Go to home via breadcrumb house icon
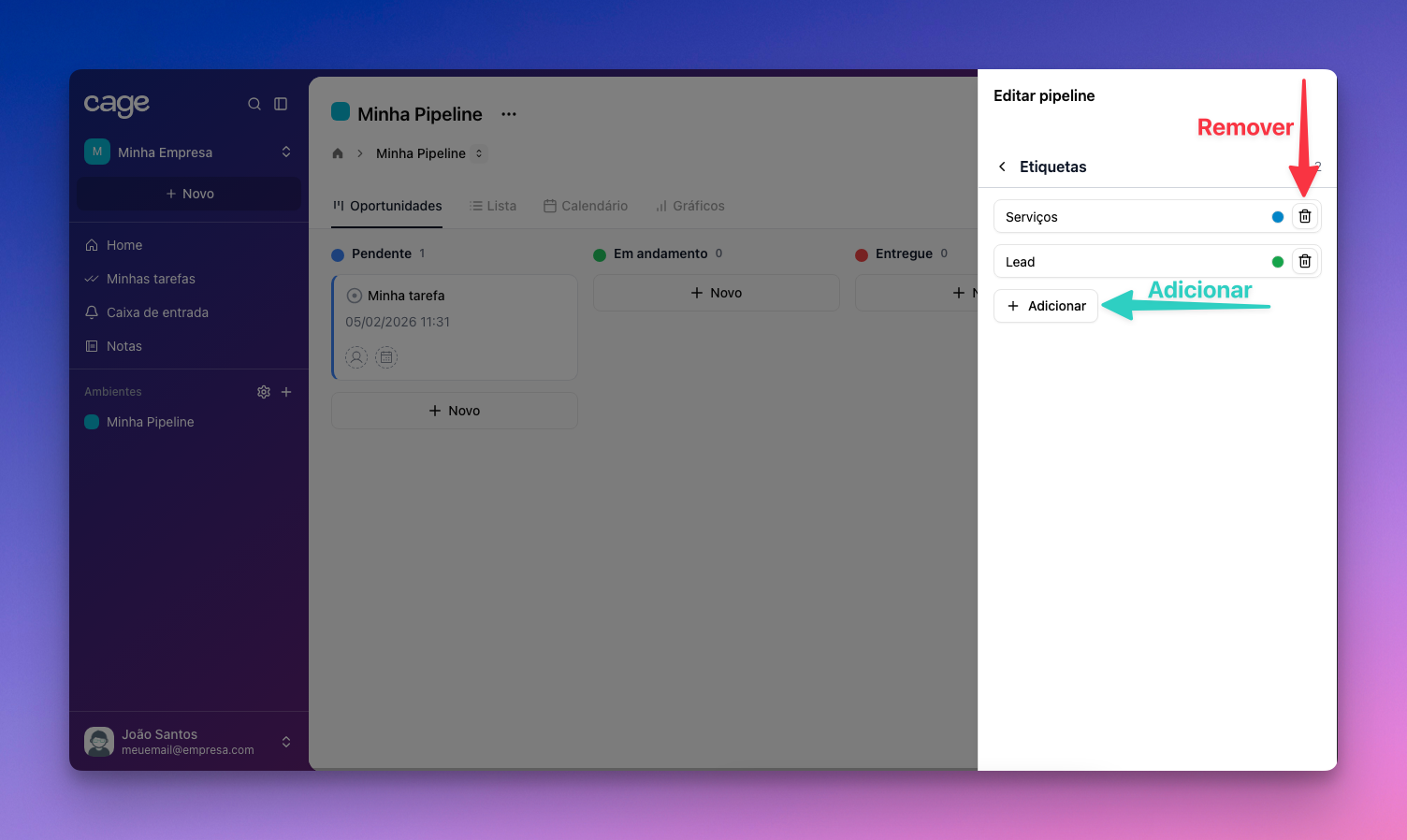Viewport: 1407px width, 840px height. (x=338, y=153)
